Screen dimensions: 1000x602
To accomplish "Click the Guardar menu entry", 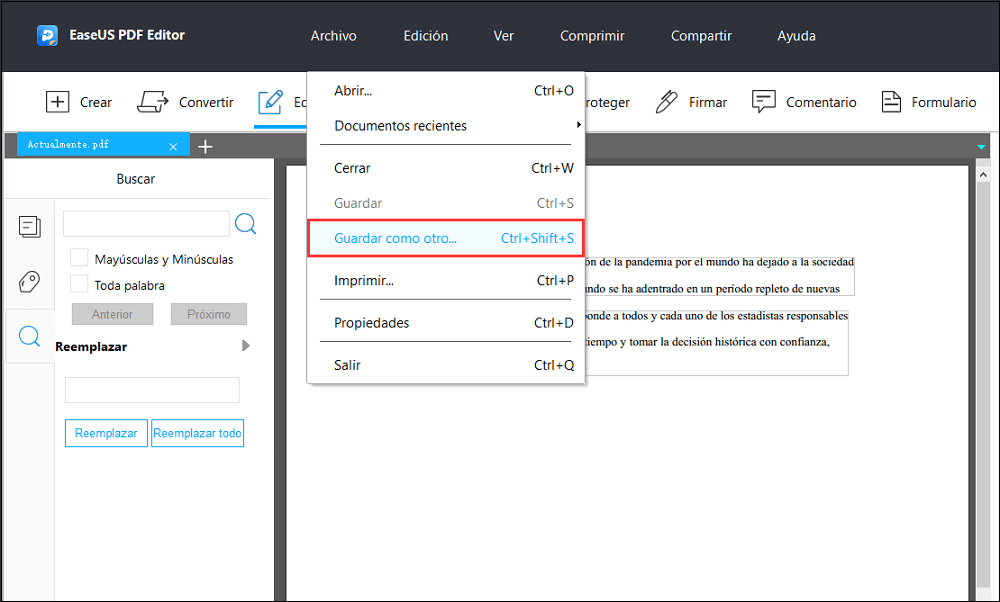I will pyautogui.click(x=446, y=203).
